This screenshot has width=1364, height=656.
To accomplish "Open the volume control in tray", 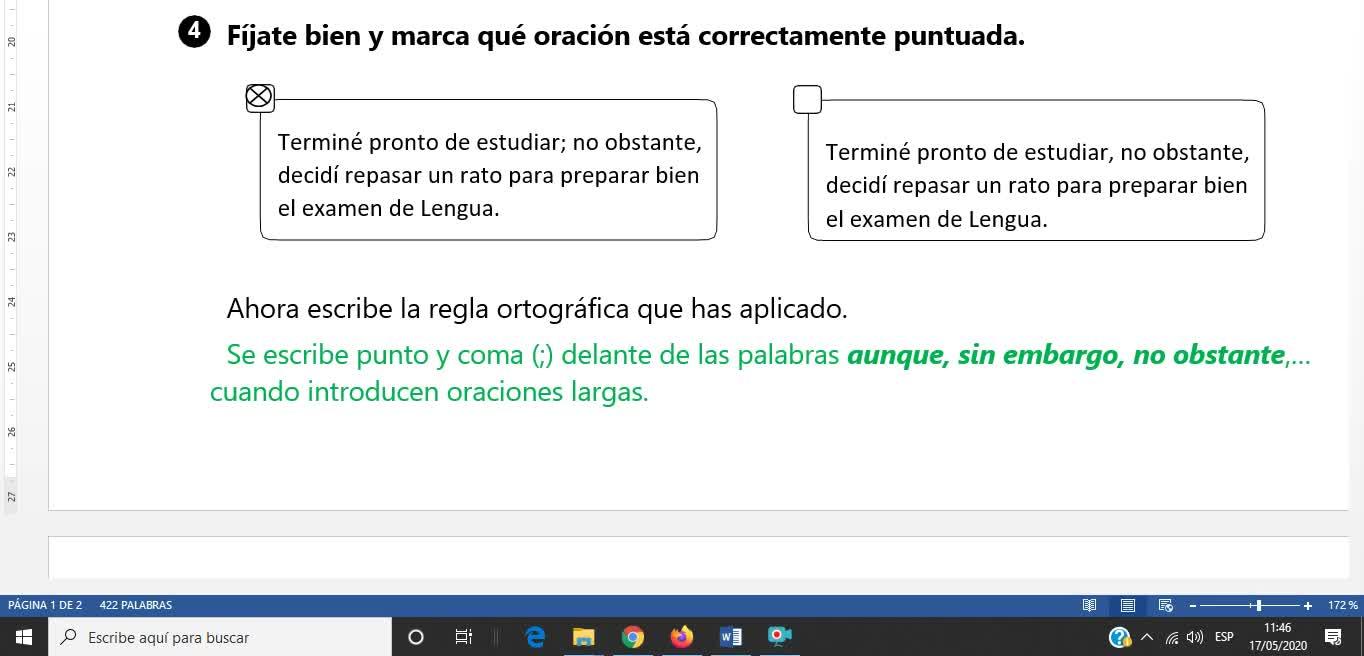I will pyautogui.click(x=1195, y=637).
